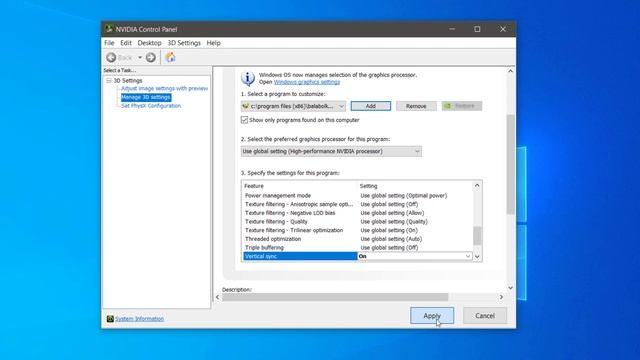Toggle Show only programs found on this computer
This screenshot has width=640, height=360.
[x=244, y=120]
